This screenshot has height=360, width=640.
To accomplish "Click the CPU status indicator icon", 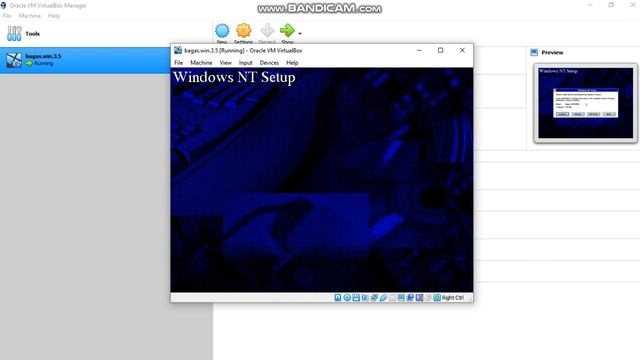I will coord(419,298).
